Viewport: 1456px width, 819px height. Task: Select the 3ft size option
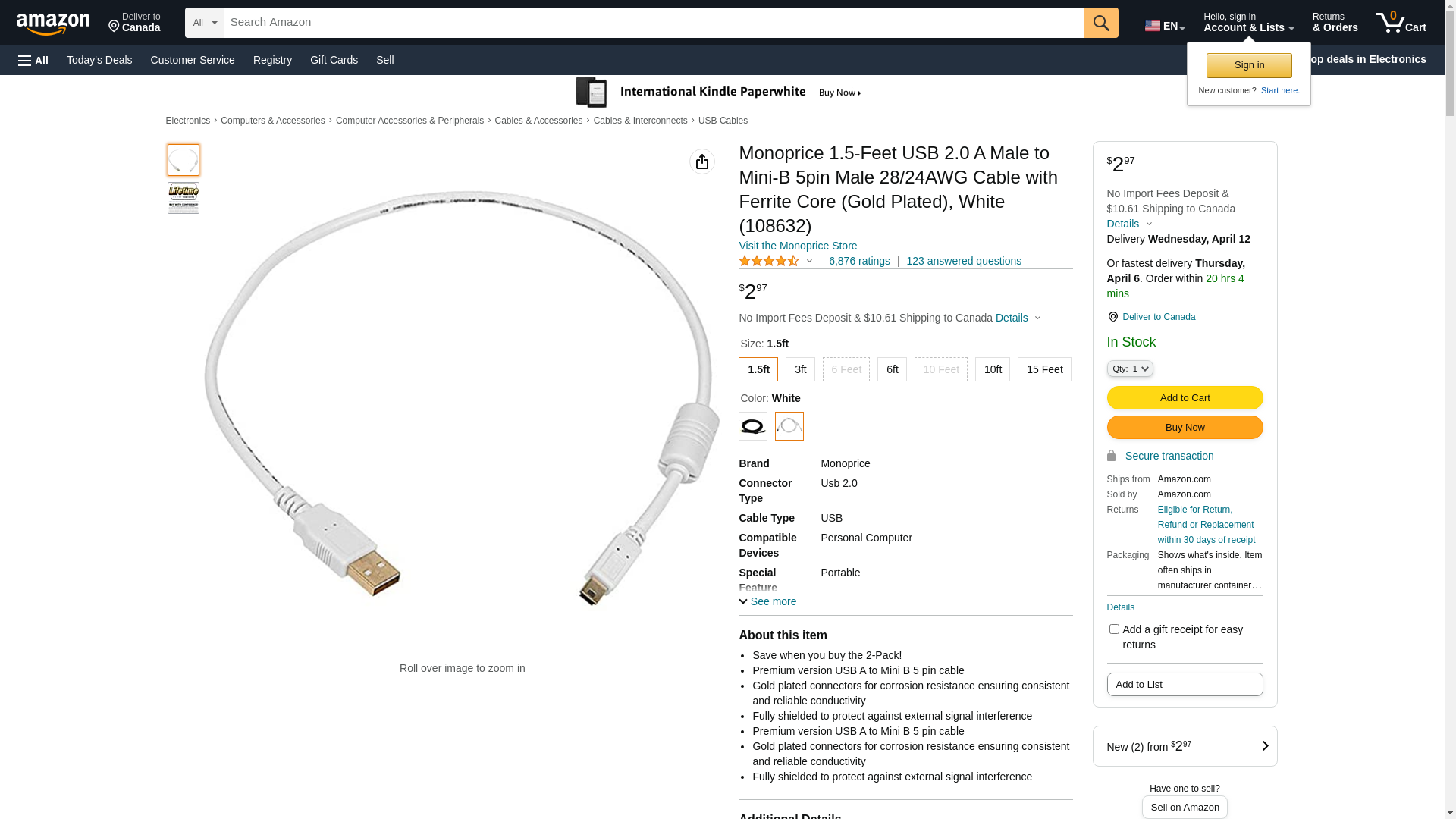tap(800, 369)
